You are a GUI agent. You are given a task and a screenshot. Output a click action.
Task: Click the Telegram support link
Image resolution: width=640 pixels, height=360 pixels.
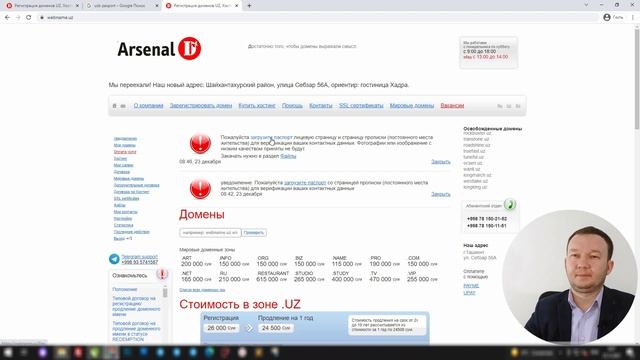140,257
